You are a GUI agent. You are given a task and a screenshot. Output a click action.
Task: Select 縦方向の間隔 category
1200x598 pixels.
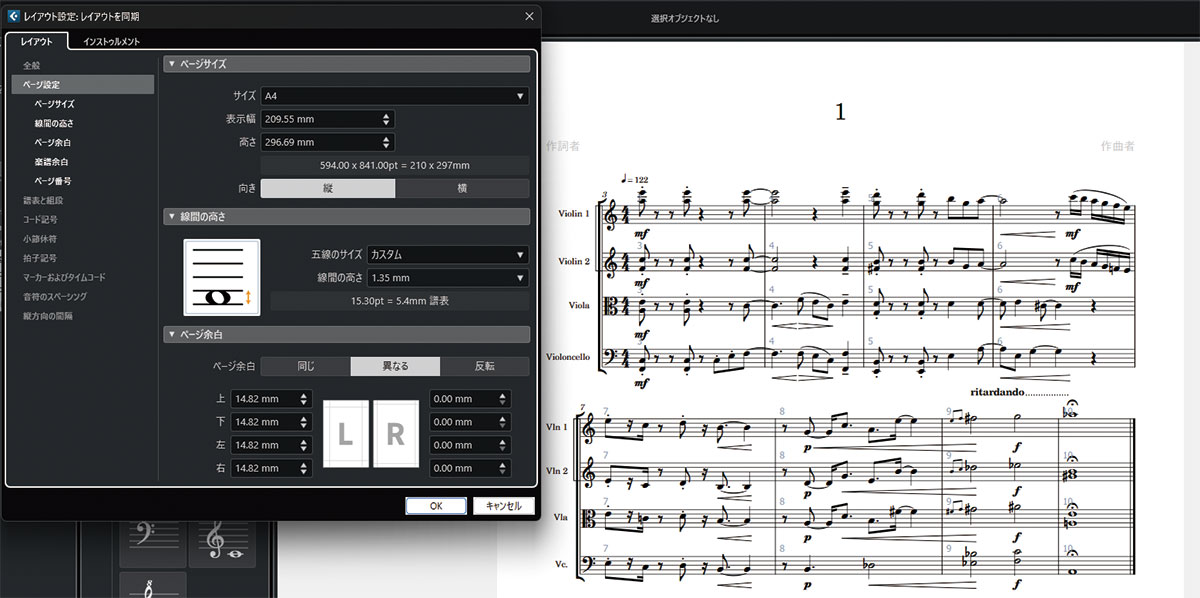click(x=48, y=316)
